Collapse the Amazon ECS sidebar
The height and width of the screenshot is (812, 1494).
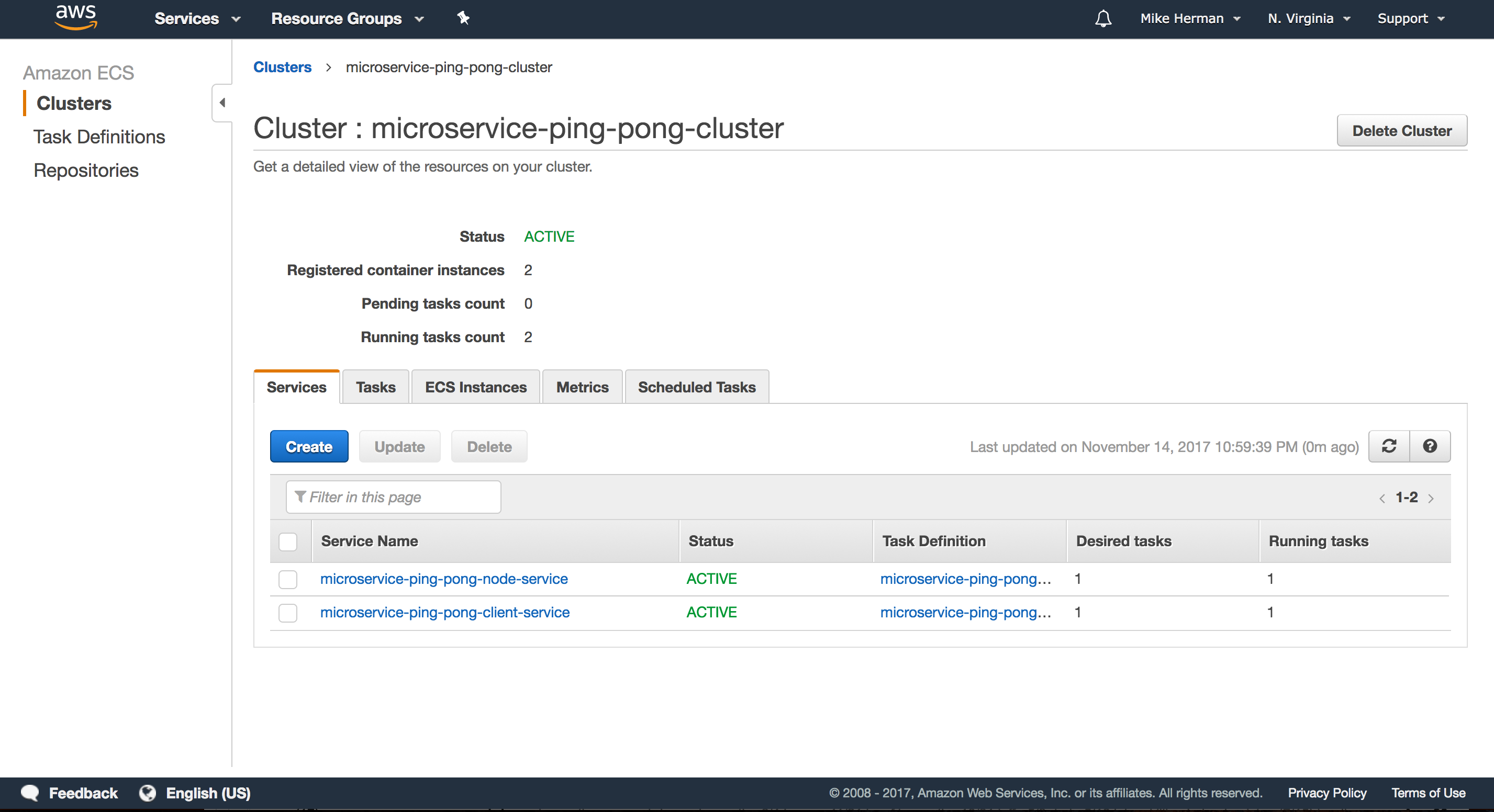click(221, 103)
